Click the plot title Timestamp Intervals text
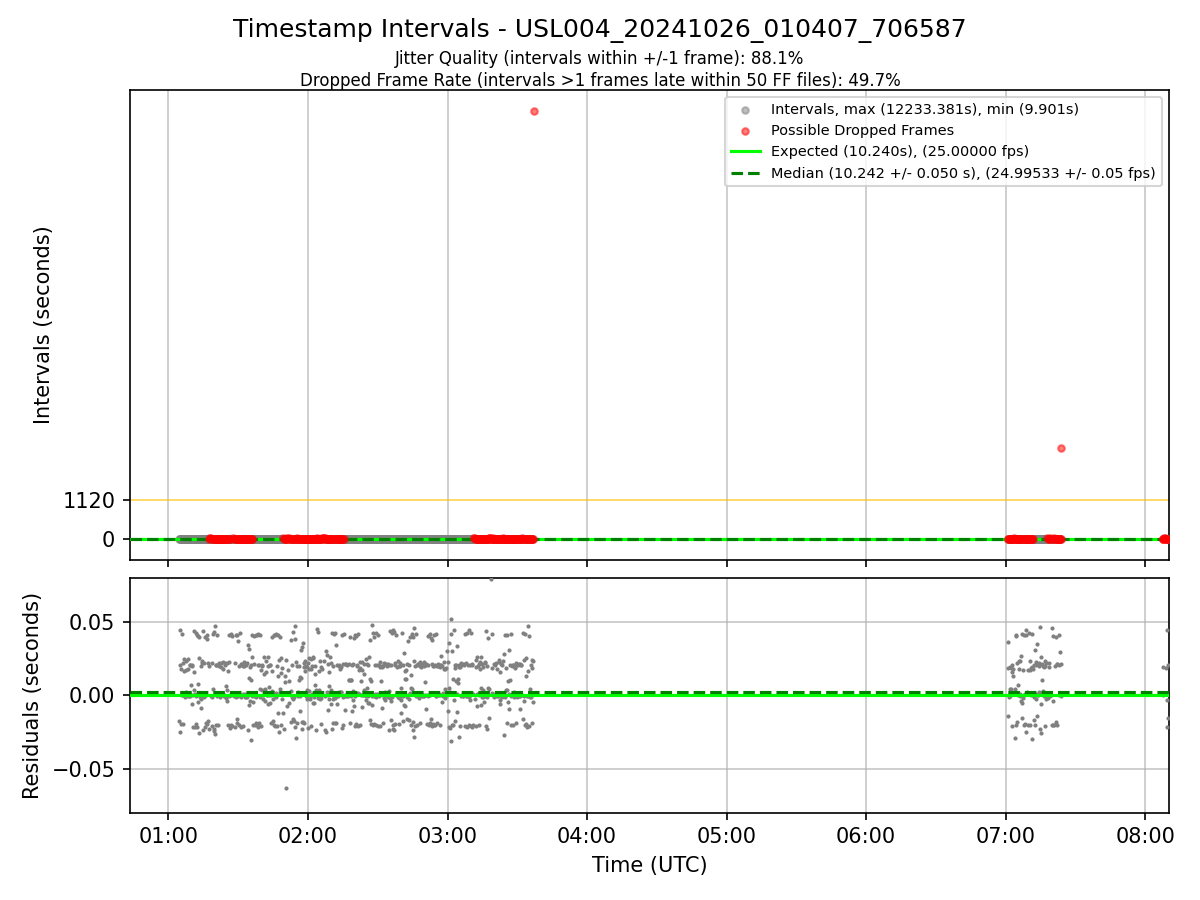This screenshot has height=900, width=1200. pyautogui.click(x=599, y=29)
